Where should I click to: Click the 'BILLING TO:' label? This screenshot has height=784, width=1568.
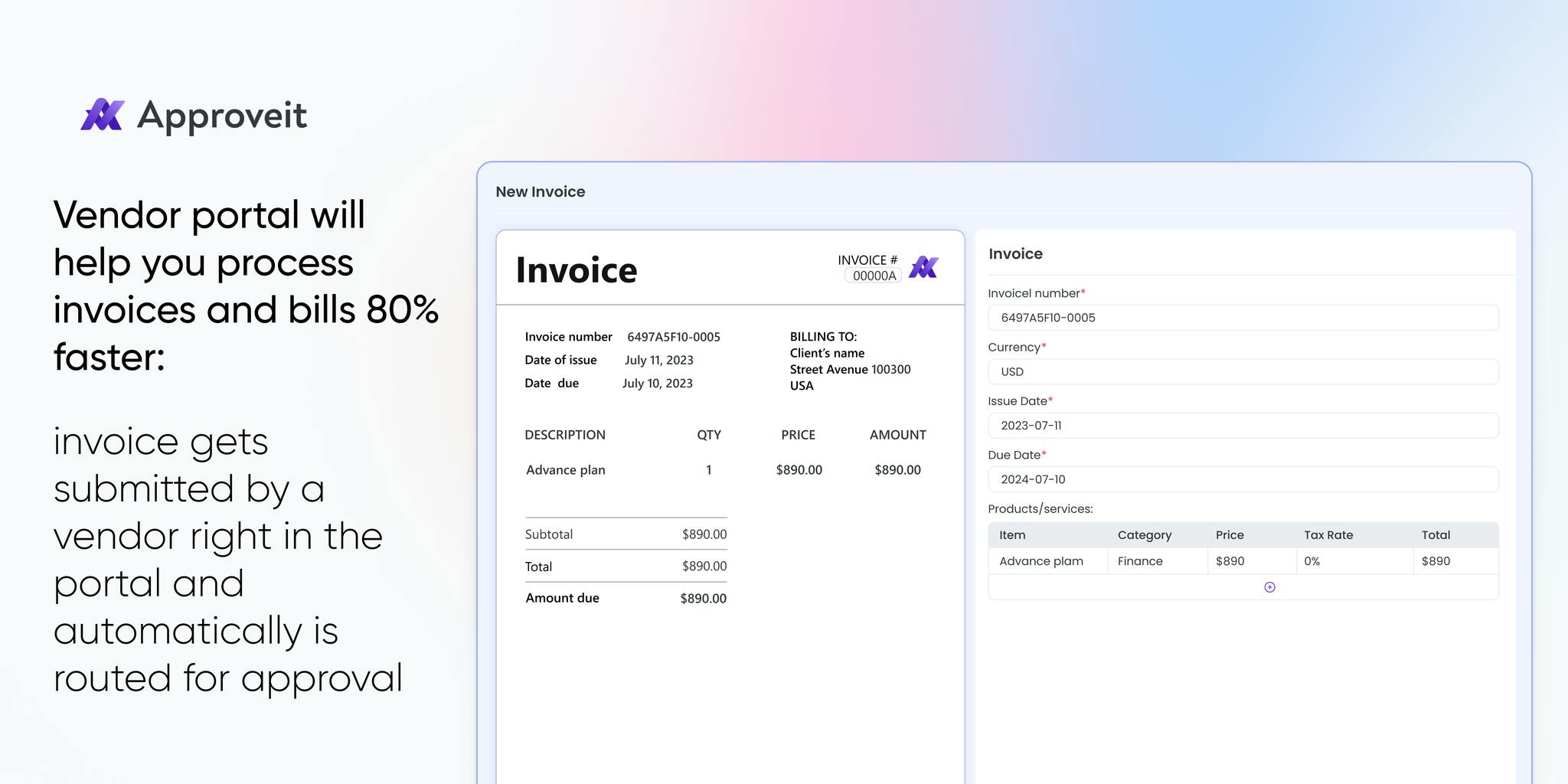pos(823,337)
